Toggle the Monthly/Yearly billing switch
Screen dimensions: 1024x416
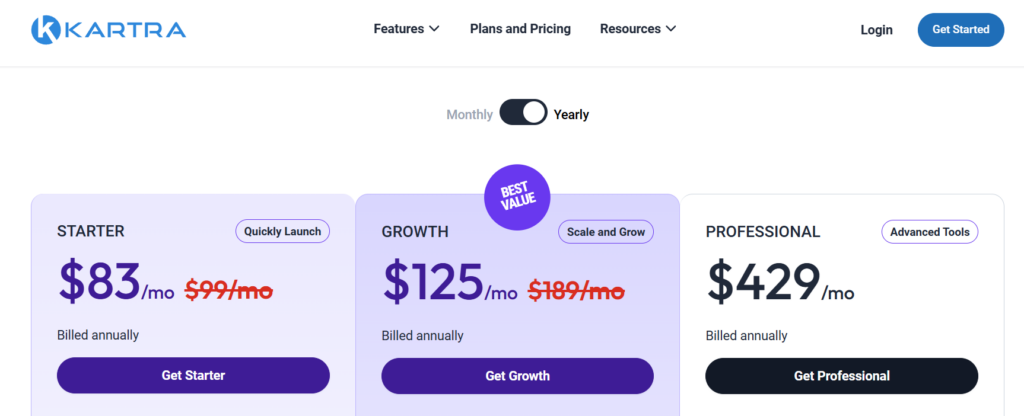pyautogui.click(x=523, y=113)
